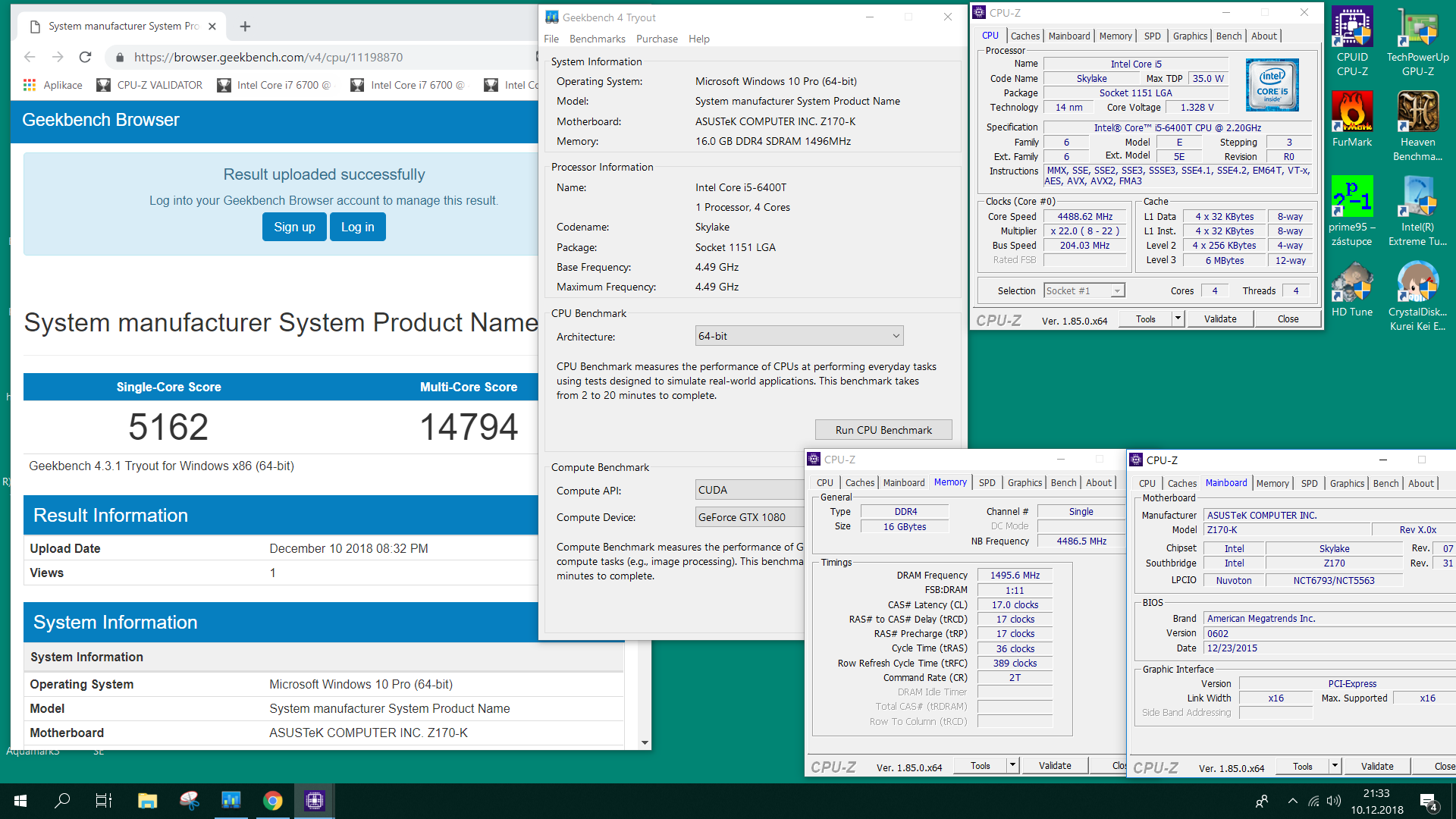Open Chrome from the taskbar
Viewport: 1456px width, 819px height.
(x=273, y=800)
